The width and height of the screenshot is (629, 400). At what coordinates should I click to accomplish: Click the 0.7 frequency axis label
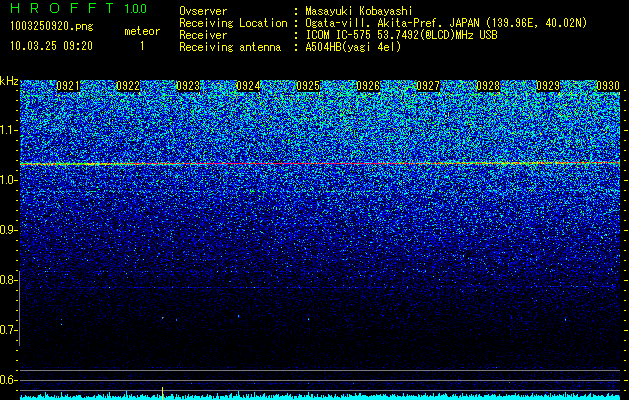[8, 330]
